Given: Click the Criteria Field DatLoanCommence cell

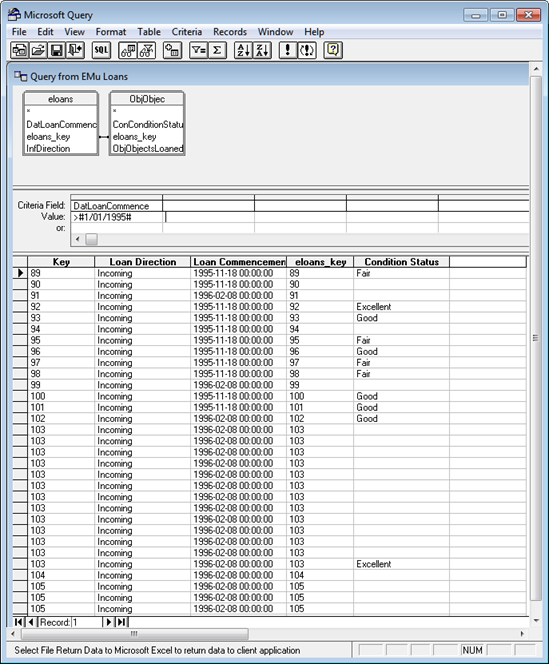Looking at the screenshot, I should click(x=116, y=206).
